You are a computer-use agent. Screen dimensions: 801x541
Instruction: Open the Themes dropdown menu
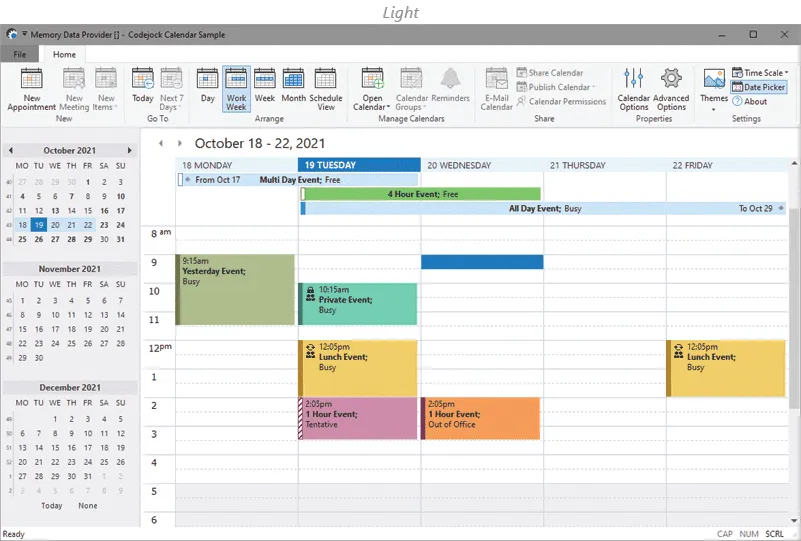pyautogui.click(x=714, y=90)
